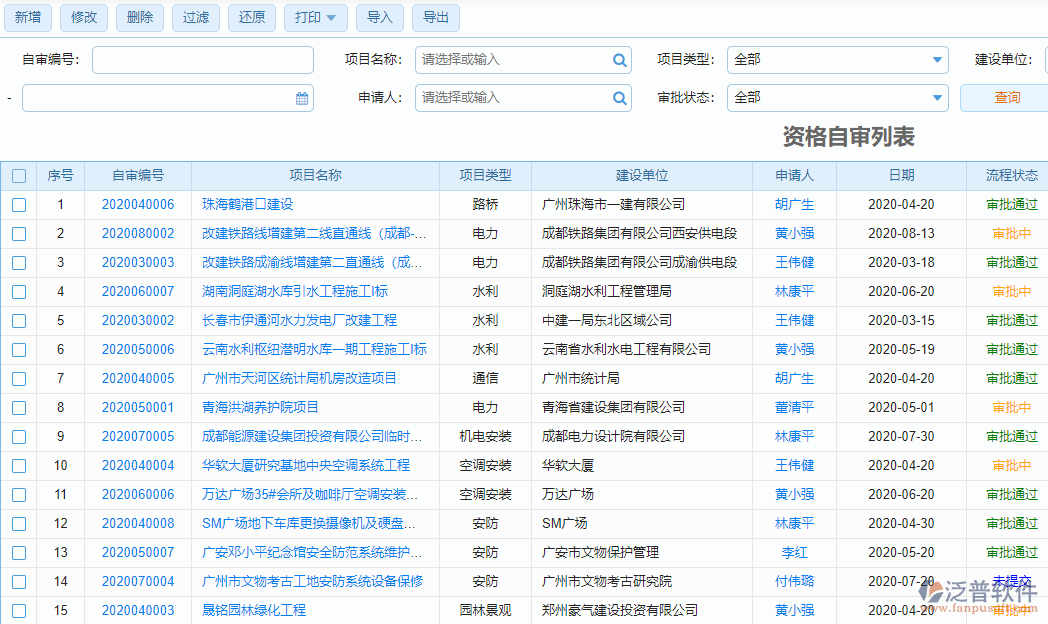Click the 还原 restore button

[x=251, y=17]
